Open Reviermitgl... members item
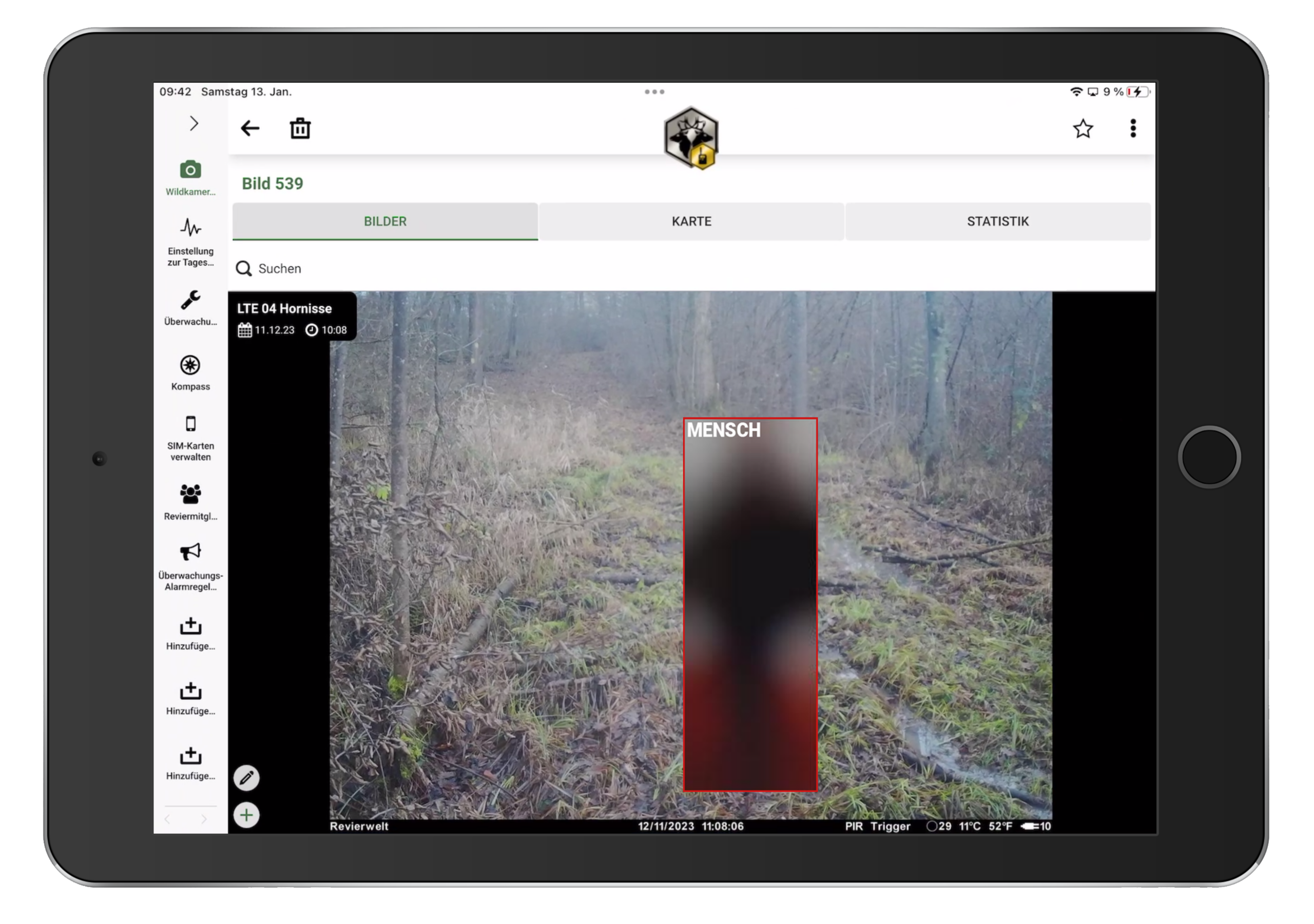The image size is (1314, 924). 190,502
